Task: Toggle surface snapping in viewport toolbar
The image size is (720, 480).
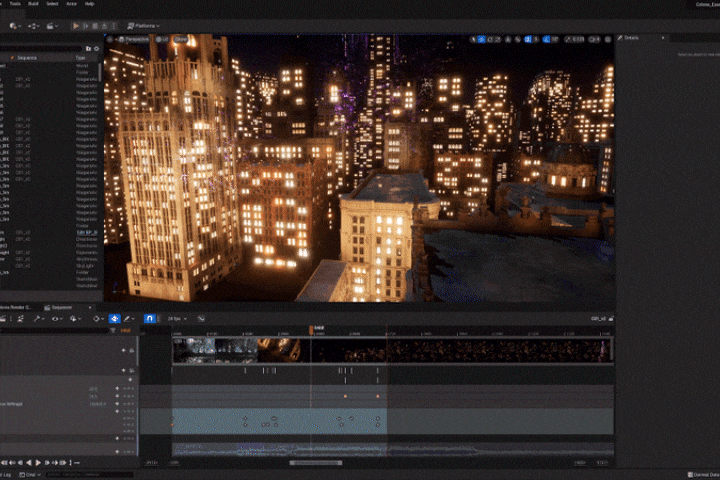Action: [x=518, y=40]
